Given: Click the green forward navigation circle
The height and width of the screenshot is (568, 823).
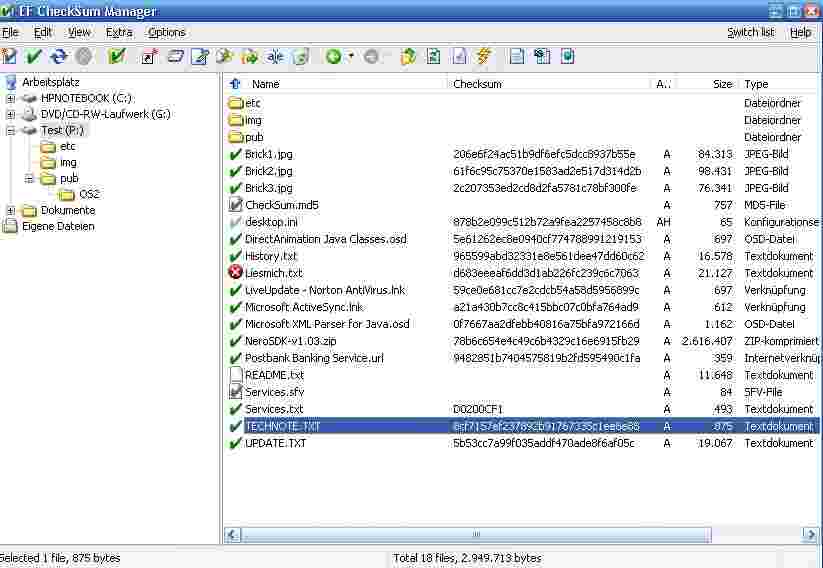Looking at the screenshot, I should pyautogui.click(x=333, y=56).
